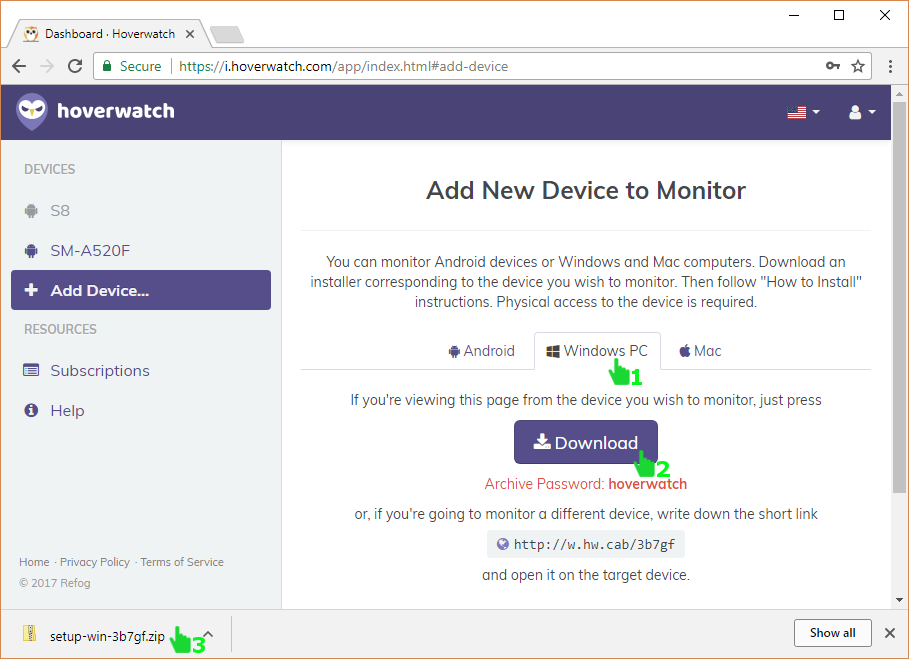Click the Android icon next to S8

(31, 210)
